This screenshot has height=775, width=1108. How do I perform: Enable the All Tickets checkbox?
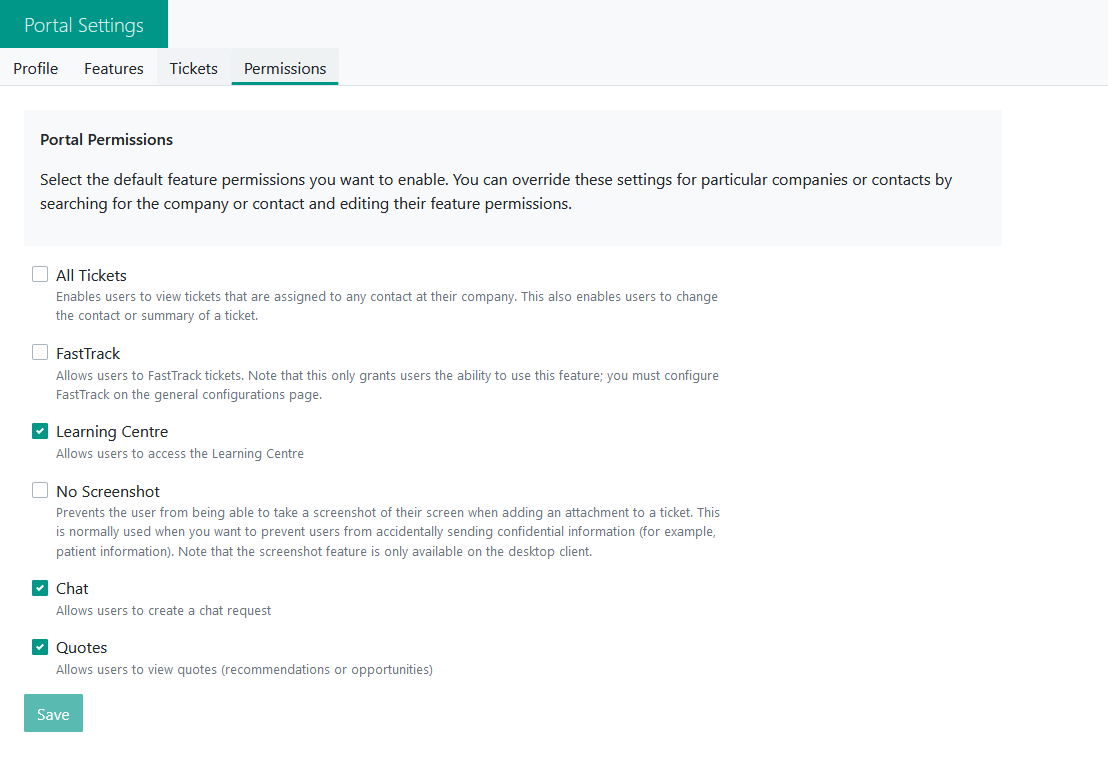(40, 274)
